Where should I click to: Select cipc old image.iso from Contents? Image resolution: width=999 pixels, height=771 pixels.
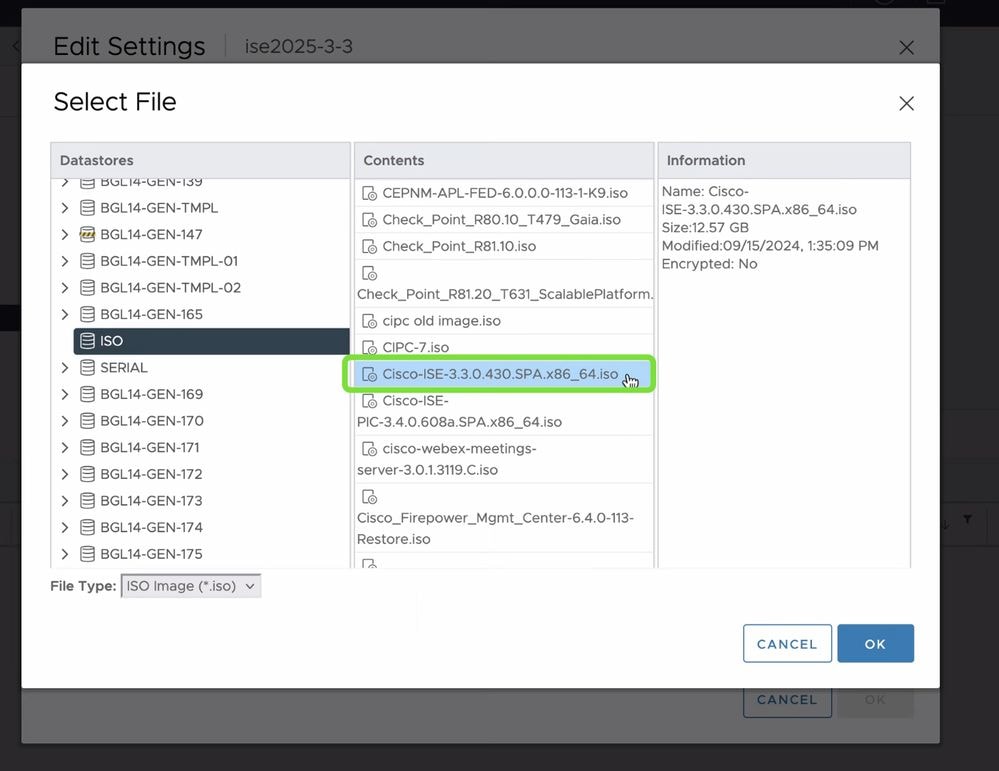click(430, 319)
